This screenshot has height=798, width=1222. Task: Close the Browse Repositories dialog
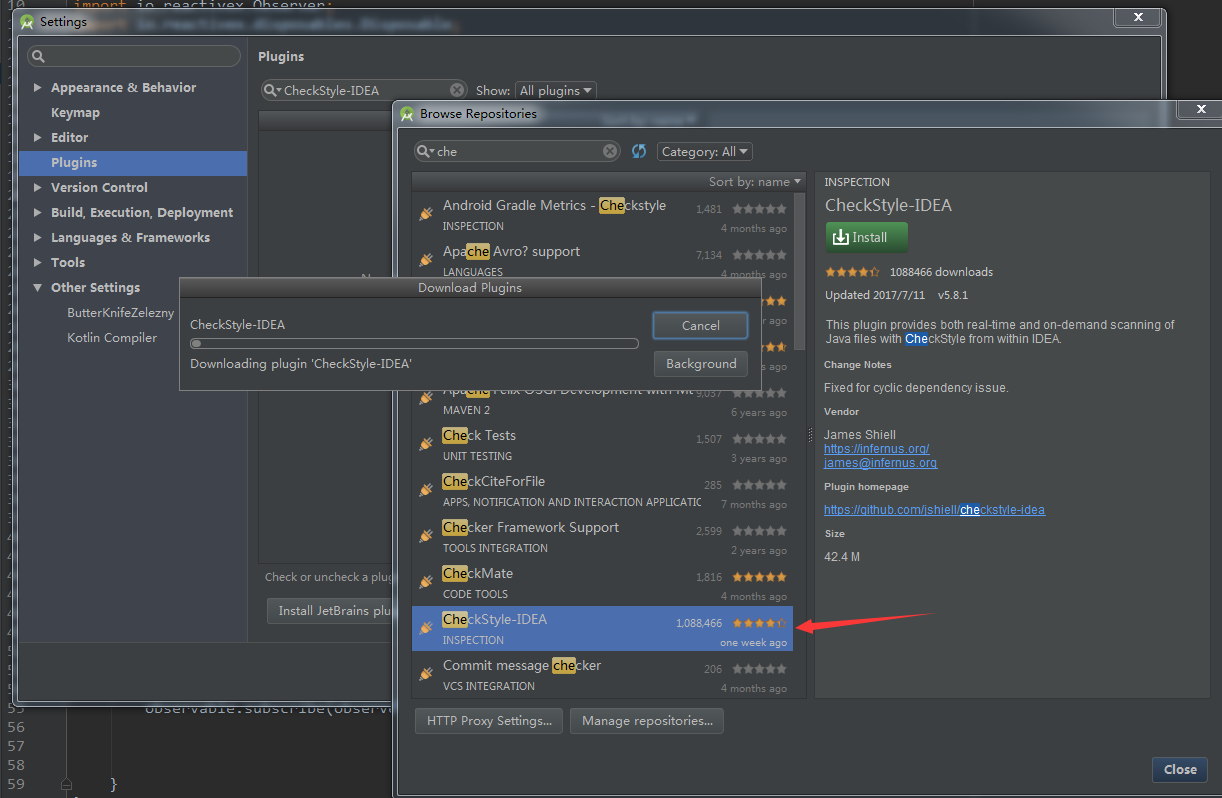click(x=1180, y=770)
